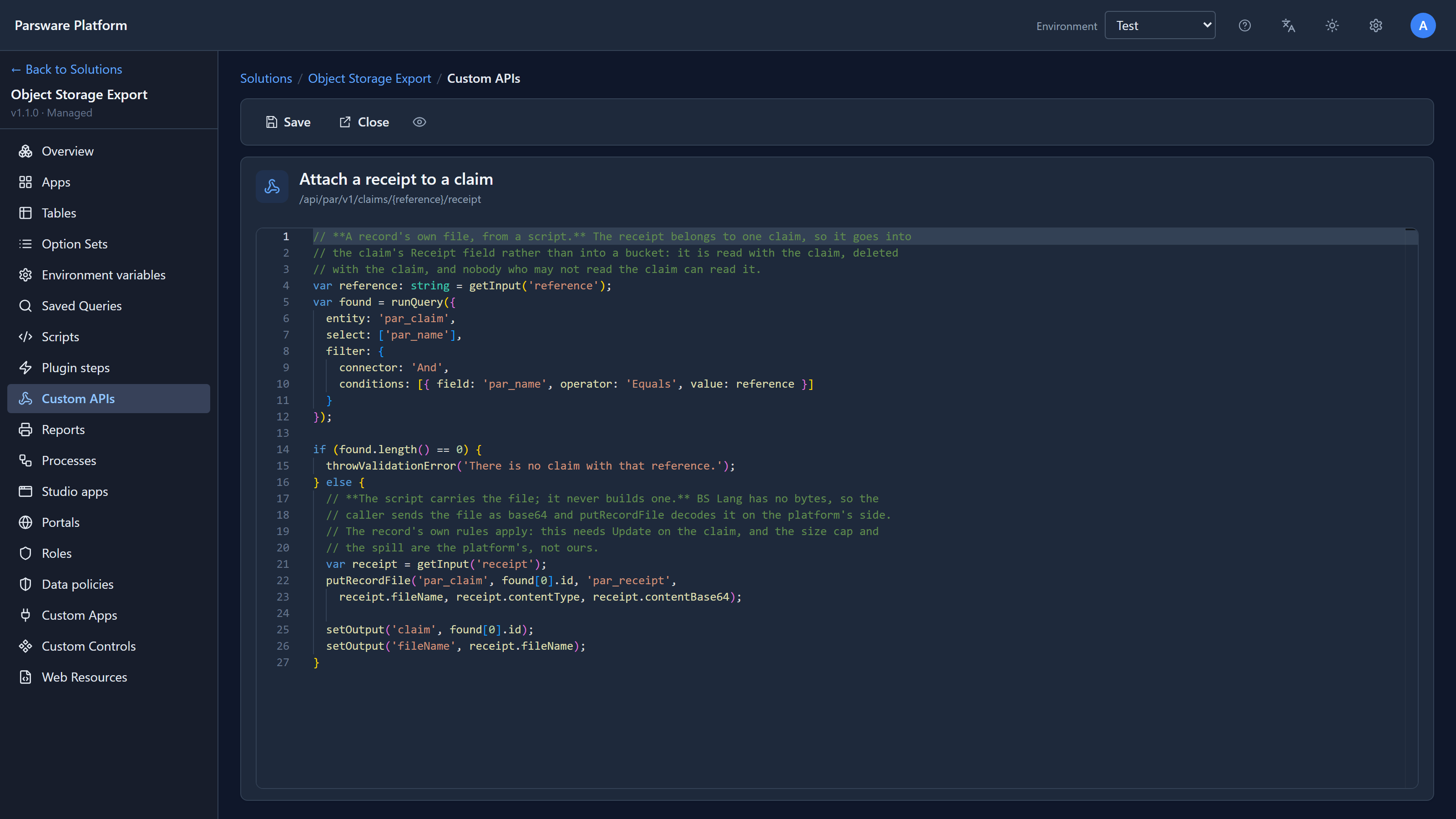Click the language translation icon
This screenshot has height=819, width=1456.
point(1288,25)
